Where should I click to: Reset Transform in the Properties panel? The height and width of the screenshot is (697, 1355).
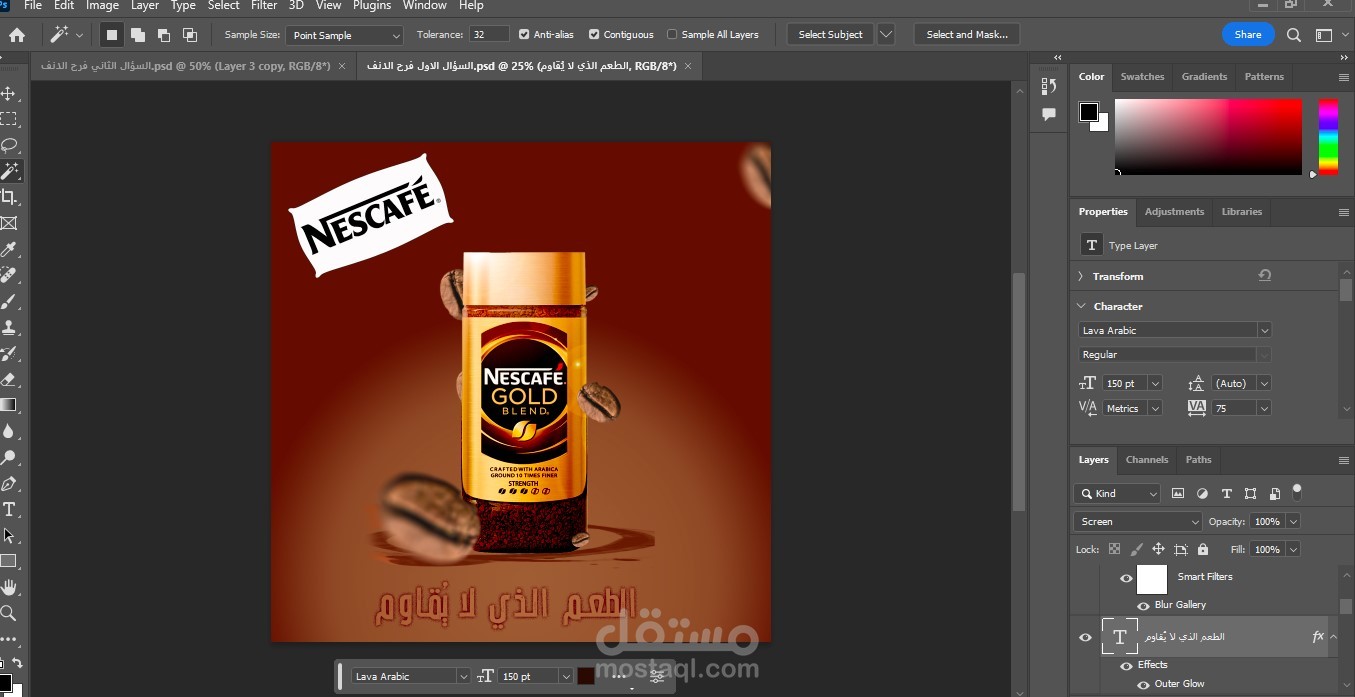coord(1265,276)
